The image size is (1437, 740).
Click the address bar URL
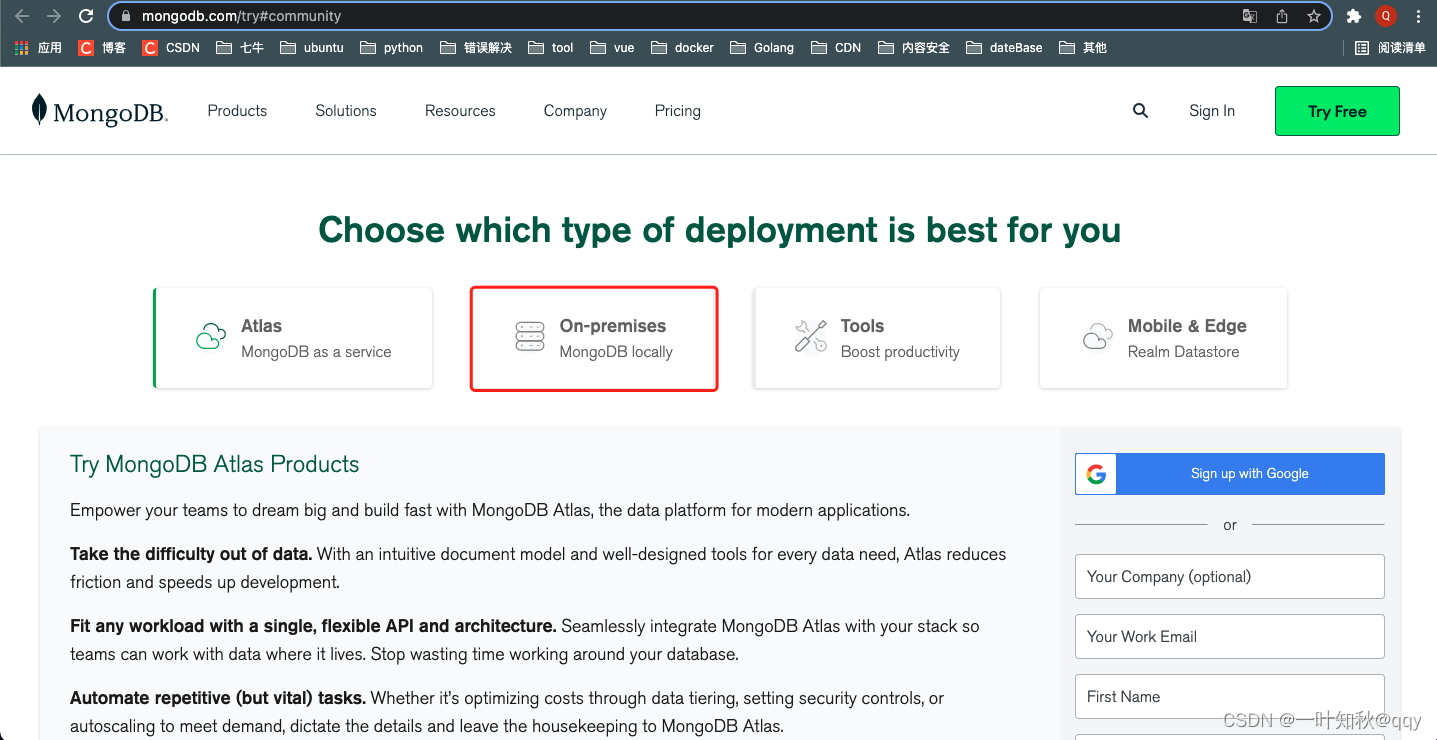point(241,16)
